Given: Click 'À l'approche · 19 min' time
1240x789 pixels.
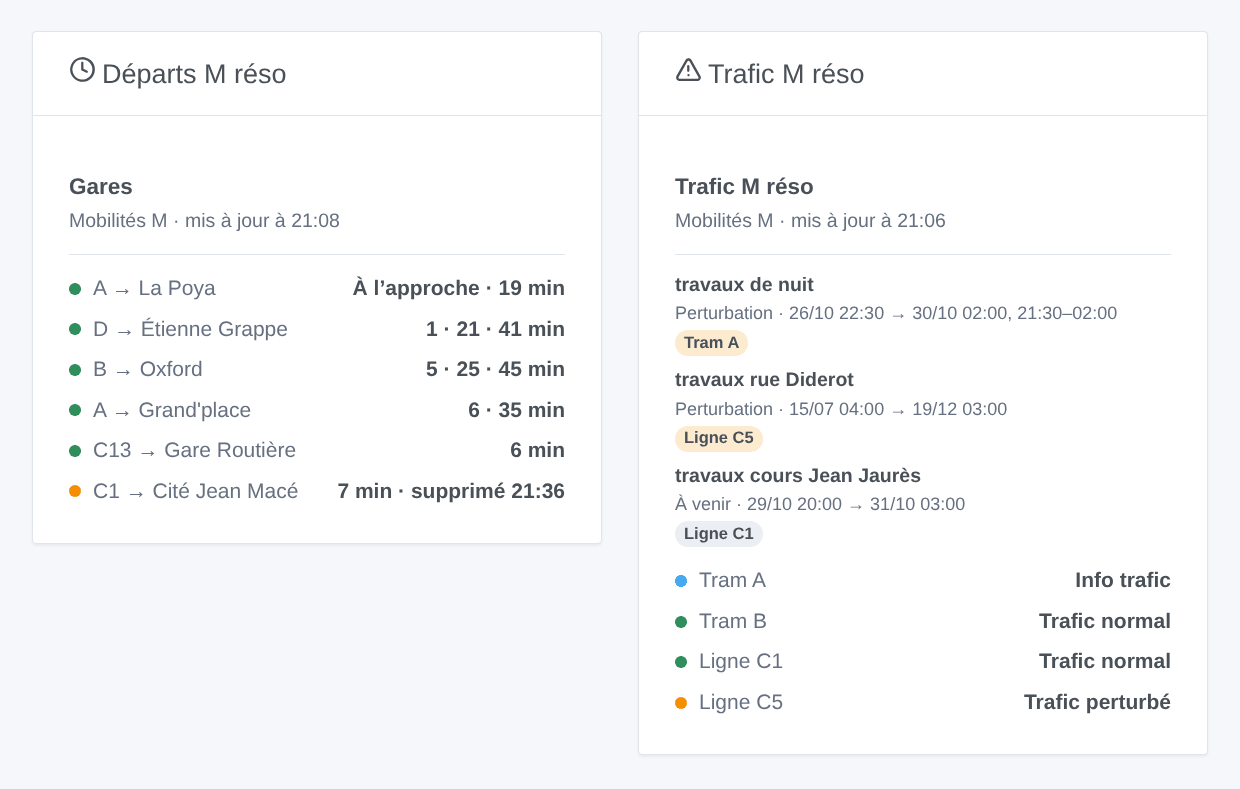Looking at the screenshot, I should (x=459, y=289).
